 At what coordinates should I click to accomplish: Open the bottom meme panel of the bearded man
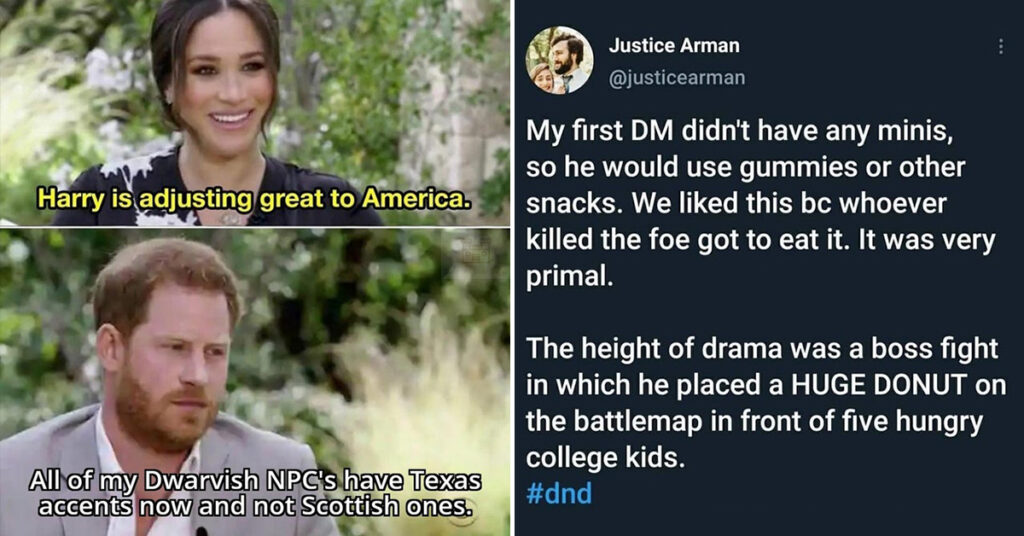[255, 382]
